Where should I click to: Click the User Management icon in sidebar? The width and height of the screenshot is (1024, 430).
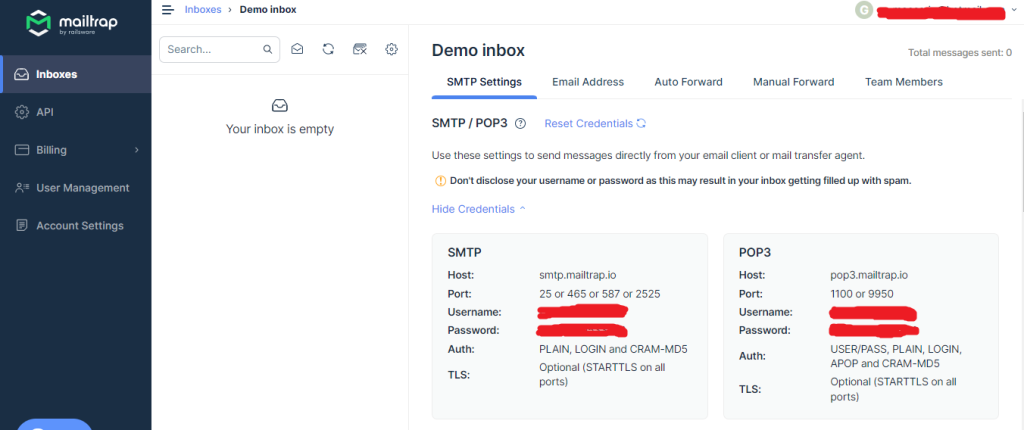[22, 188]
